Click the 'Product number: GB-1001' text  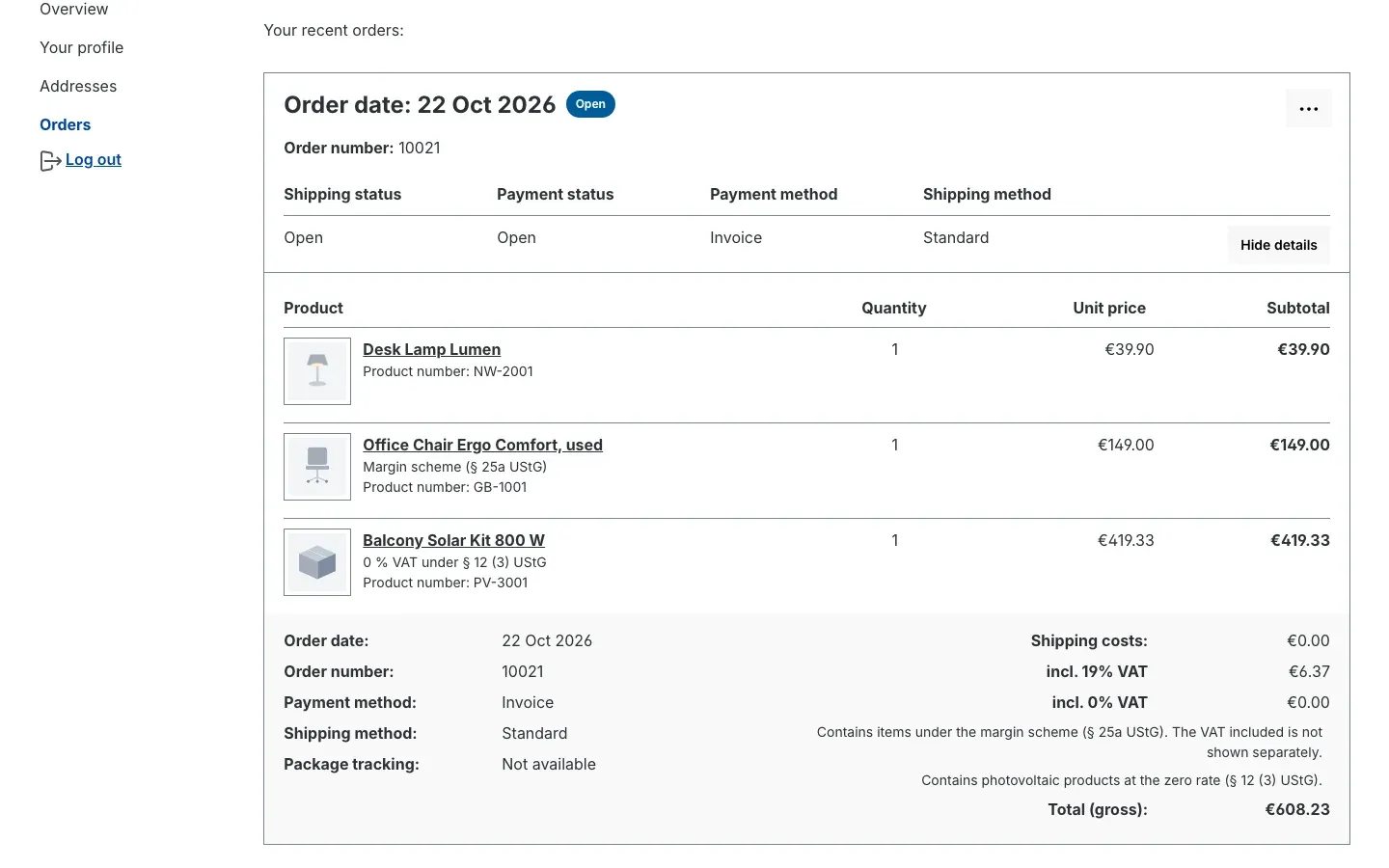tap(445, 488)
